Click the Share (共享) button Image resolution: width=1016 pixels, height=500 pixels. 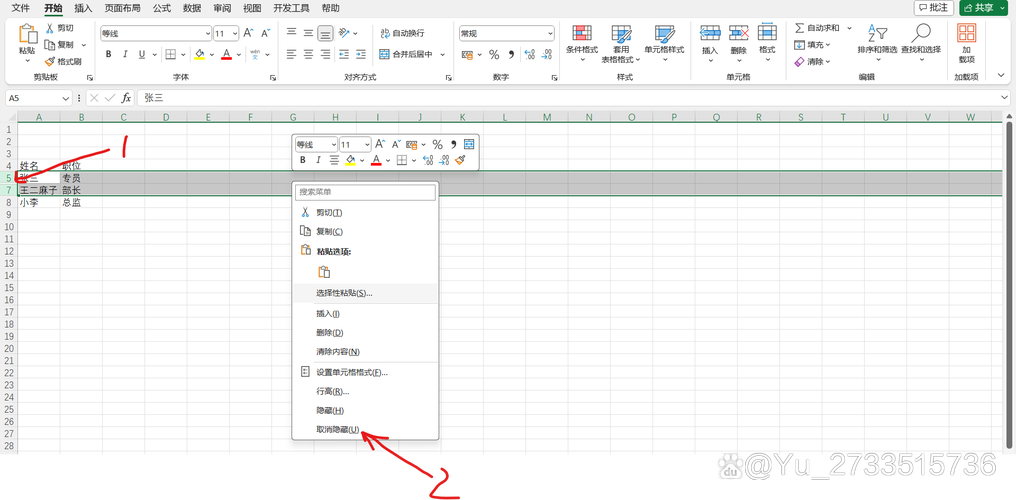pyautogui.click(x=983, y=8)
